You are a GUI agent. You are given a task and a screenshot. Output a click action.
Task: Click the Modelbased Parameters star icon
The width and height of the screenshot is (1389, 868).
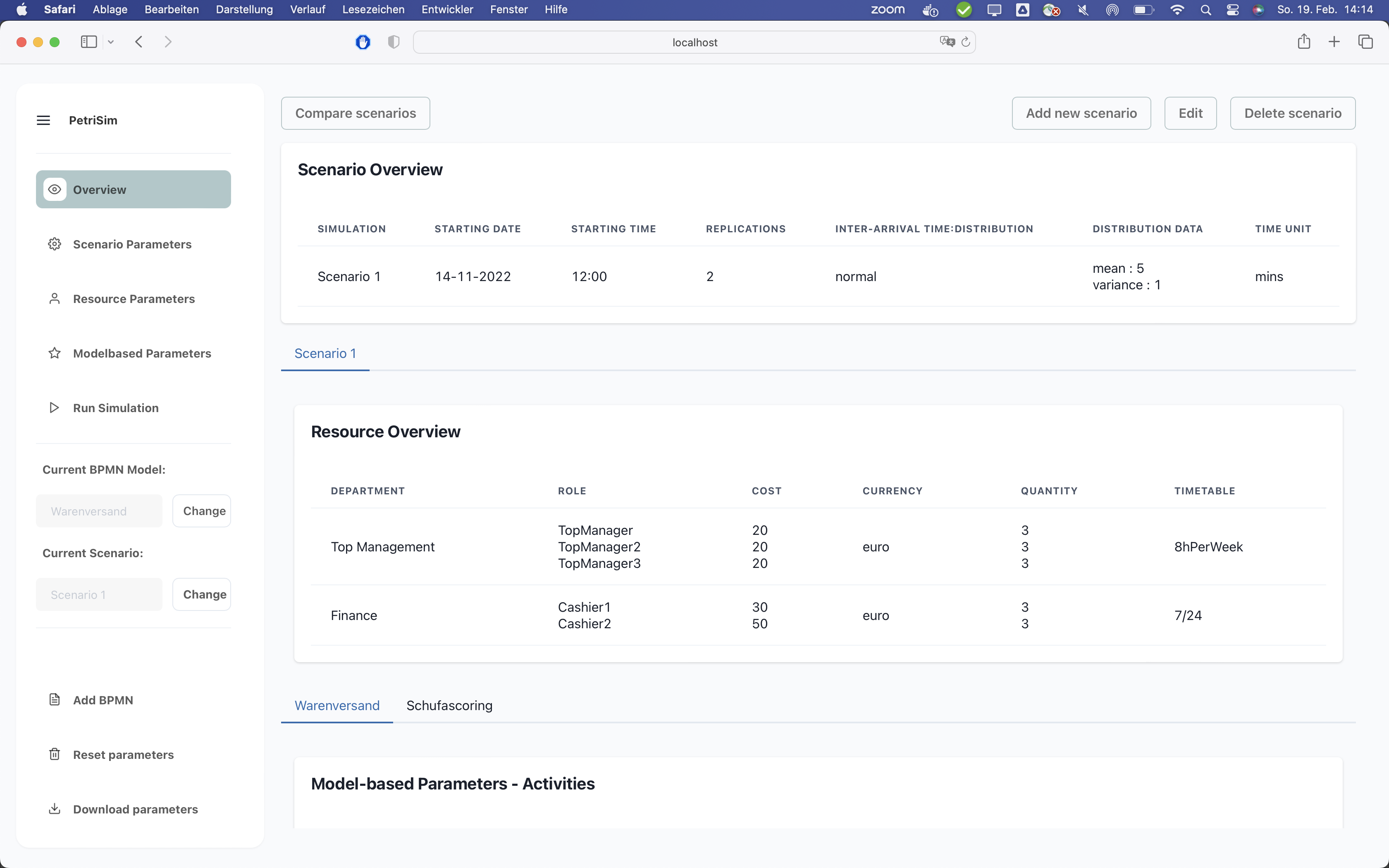[x=55, y=353]
